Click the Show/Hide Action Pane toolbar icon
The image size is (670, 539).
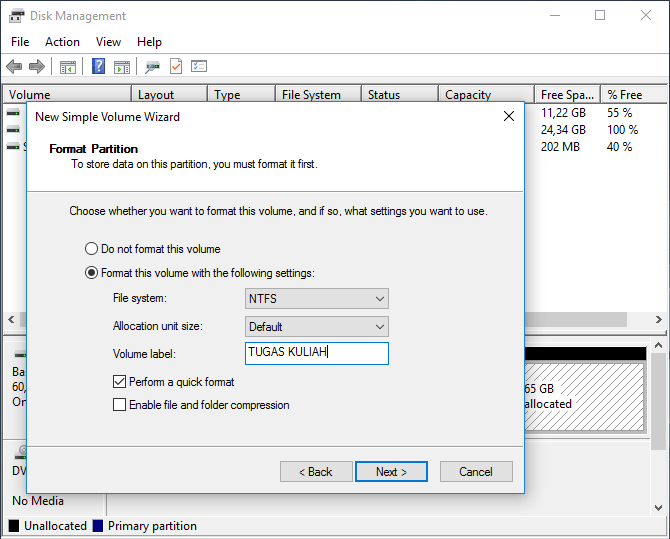pyautogui.click(x=122, y=67)
